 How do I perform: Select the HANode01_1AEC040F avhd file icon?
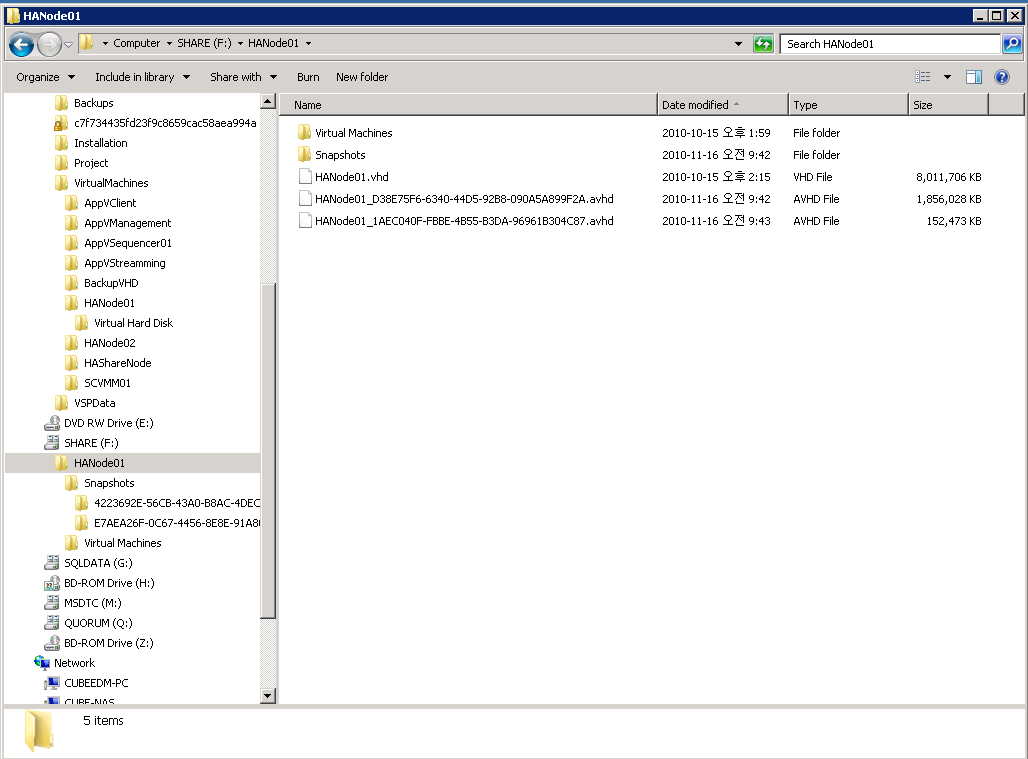click(x=305, y=221)
